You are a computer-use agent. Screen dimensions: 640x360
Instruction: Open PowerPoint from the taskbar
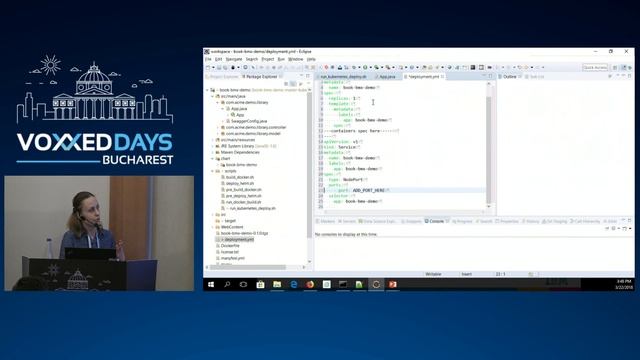tap(393, 284)
